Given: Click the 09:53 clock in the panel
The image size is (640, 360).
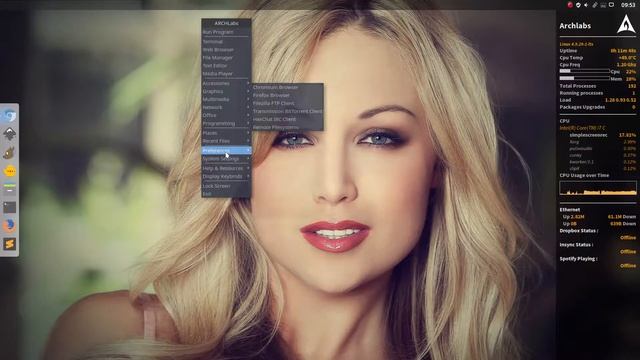Looking at the screenshot, I should coord(628,5).
